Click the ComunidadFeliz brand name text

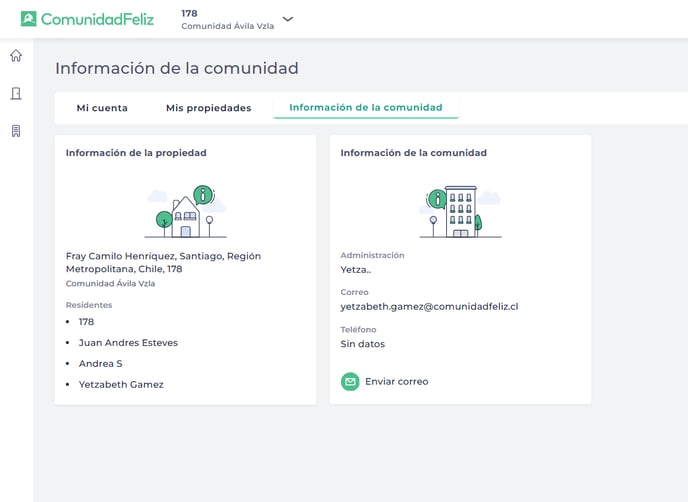click(97, 19)
